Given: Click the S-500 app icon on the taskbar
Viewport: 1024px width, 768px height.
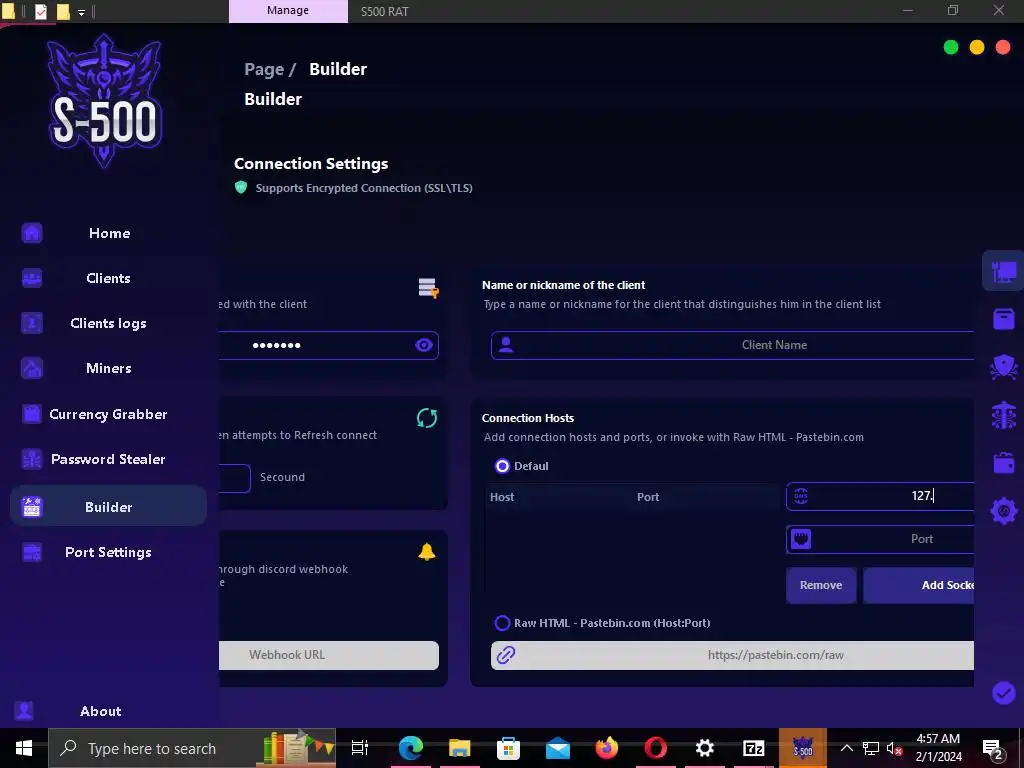Looking at the screenshot, I should pyautogui.click(x=803, y=748).
